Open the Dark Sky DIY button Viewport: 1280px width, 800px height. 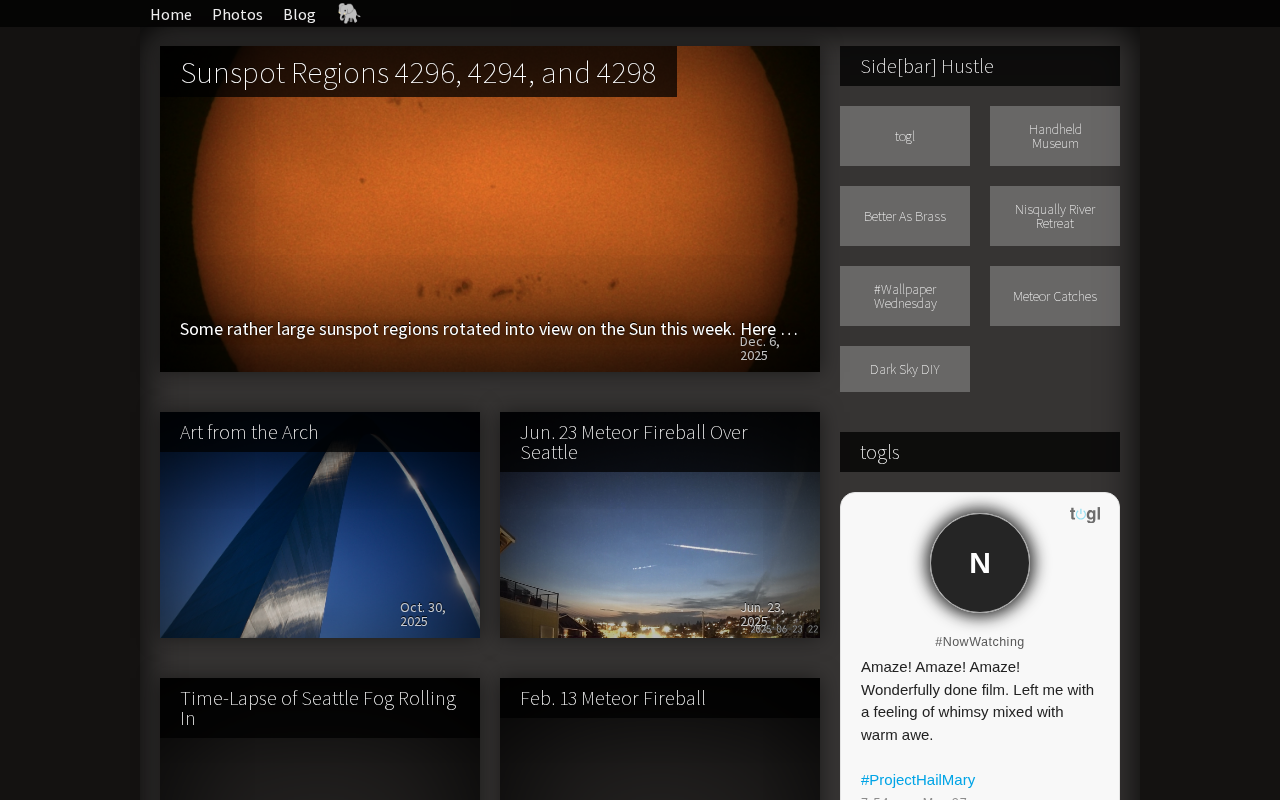click(x=905, y=369)
